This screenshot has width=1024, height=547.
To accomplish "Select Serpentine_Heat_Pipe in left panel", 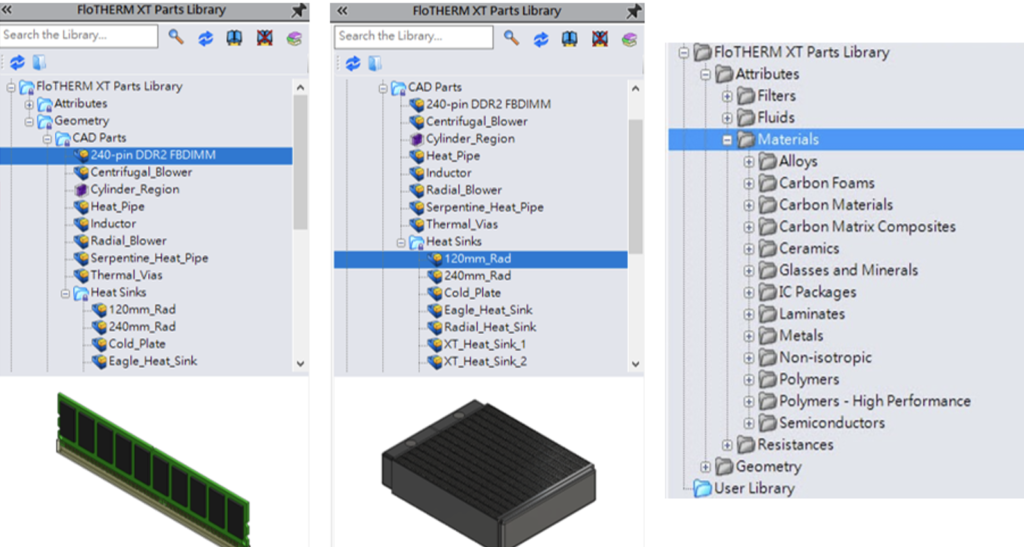I will [149, 258].
